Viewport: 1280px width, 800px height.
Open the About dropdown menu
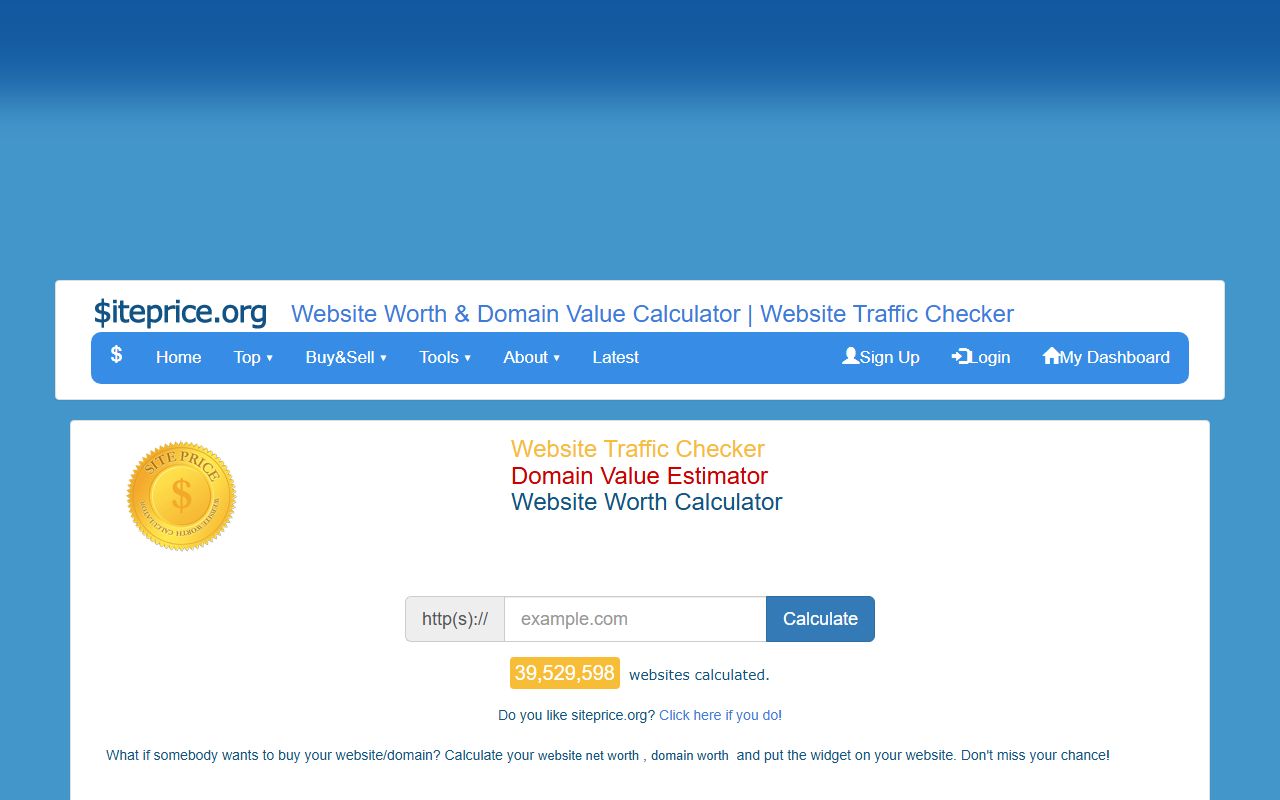pos(532,357)
